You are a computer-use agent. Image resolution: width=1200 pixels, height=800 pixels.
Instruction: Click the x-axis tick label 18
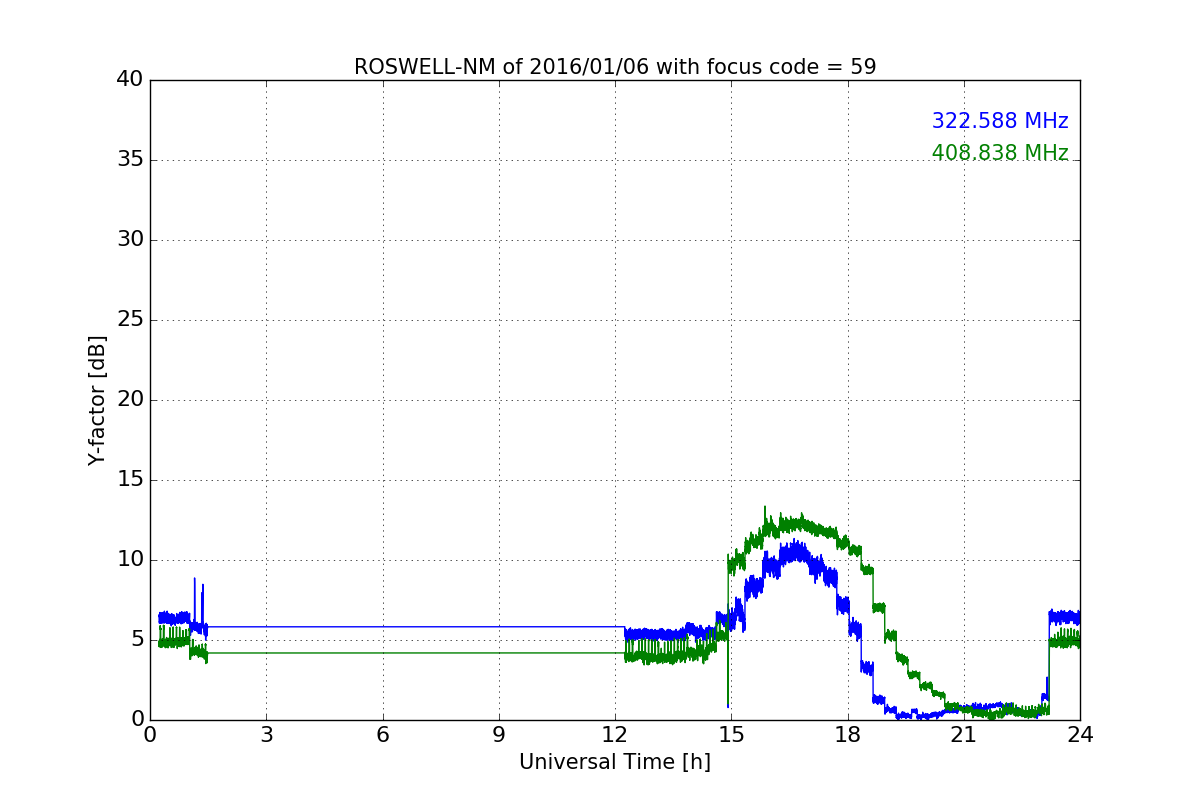coord(848,735)
